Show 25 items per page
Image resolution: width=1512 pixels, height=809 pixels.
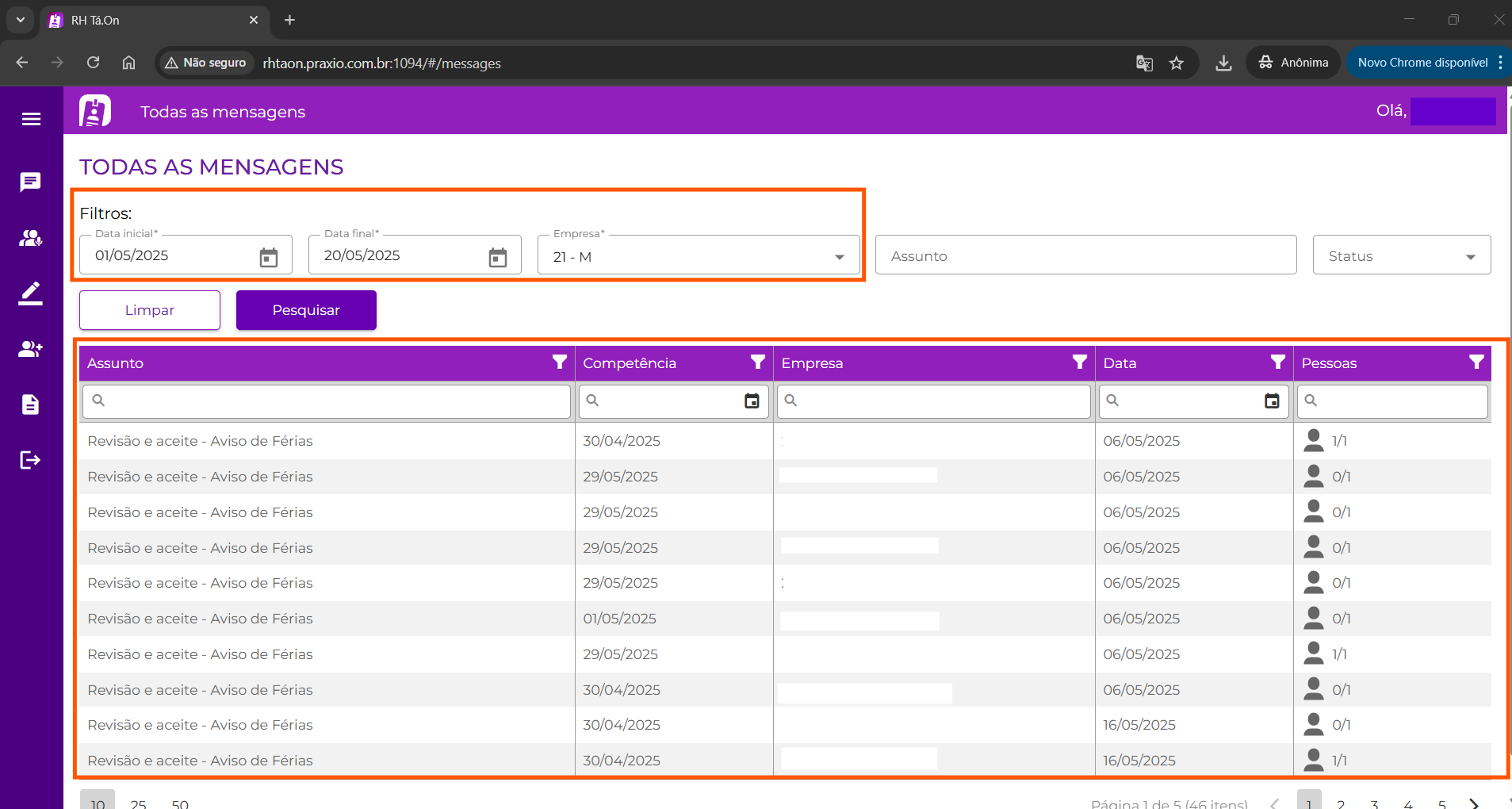[x=138, y=803]
